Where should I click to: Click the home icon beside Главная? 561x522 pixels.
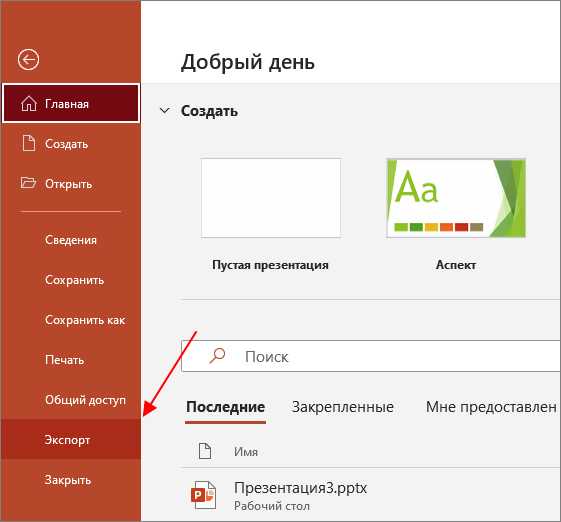pyautogui.click(x=29, y=104)
